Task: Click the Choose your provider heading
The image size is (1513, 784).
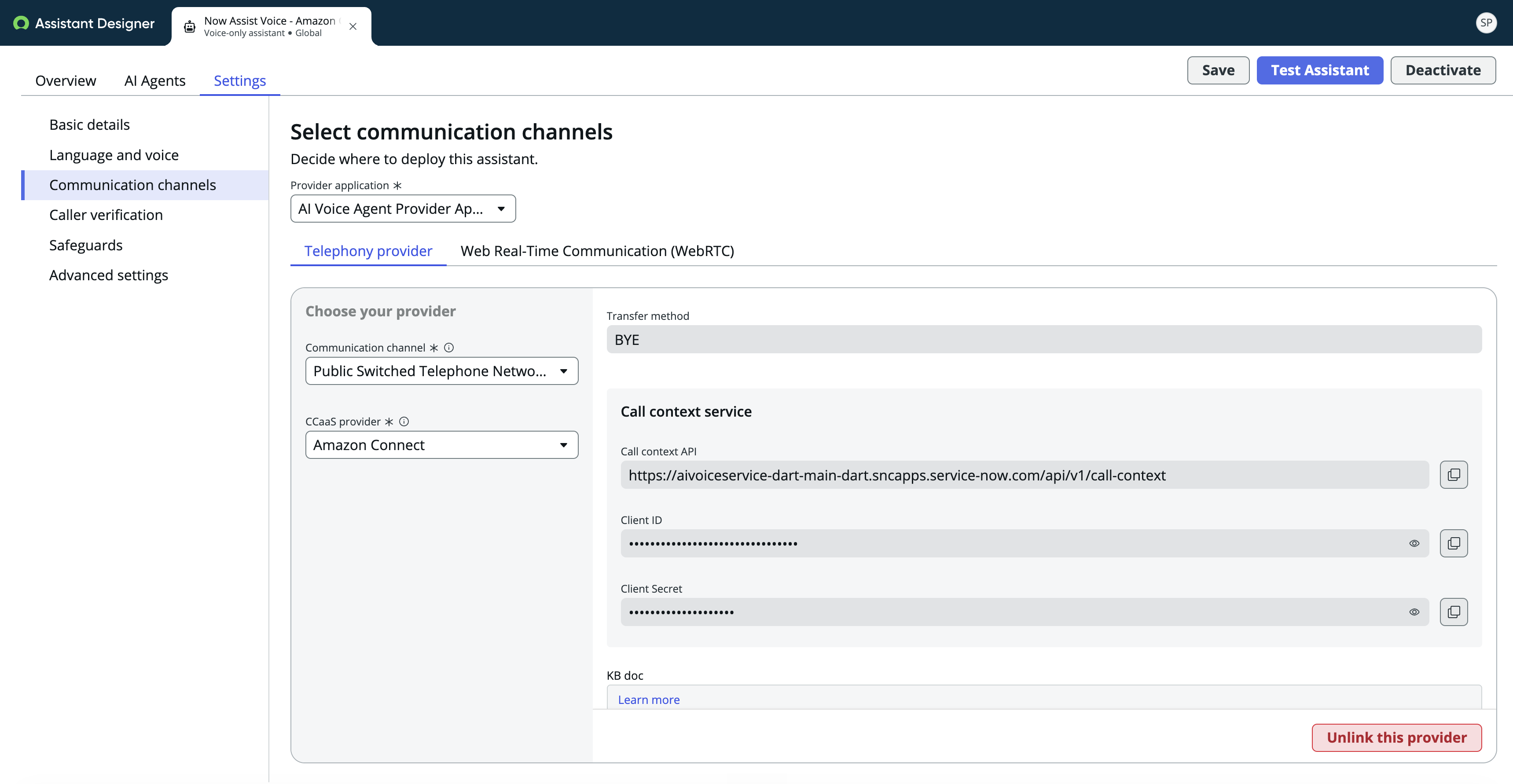Action: (x=380, y=311)
